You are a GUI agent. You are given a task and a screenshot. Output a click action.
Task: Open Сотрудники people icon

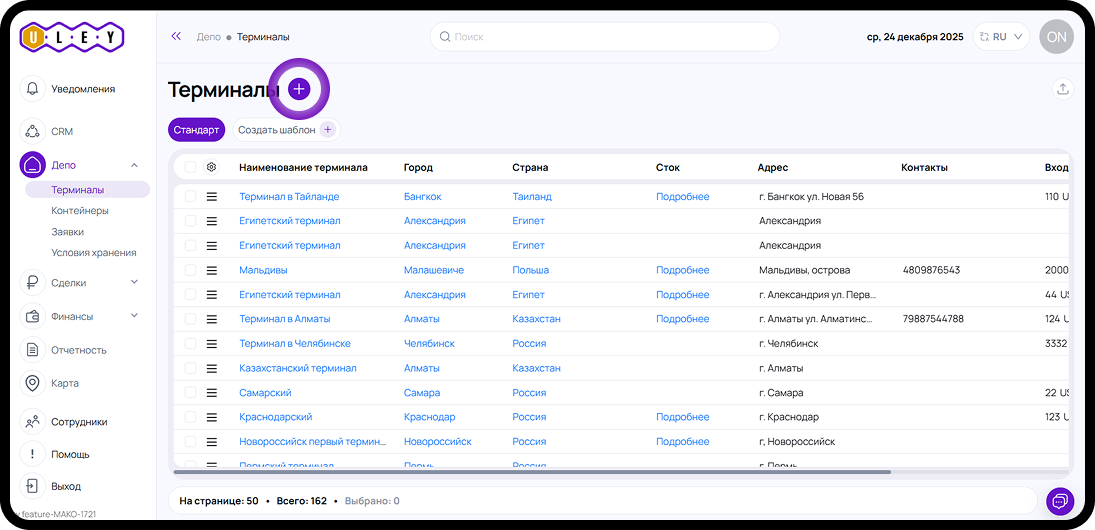coord(32,422)
